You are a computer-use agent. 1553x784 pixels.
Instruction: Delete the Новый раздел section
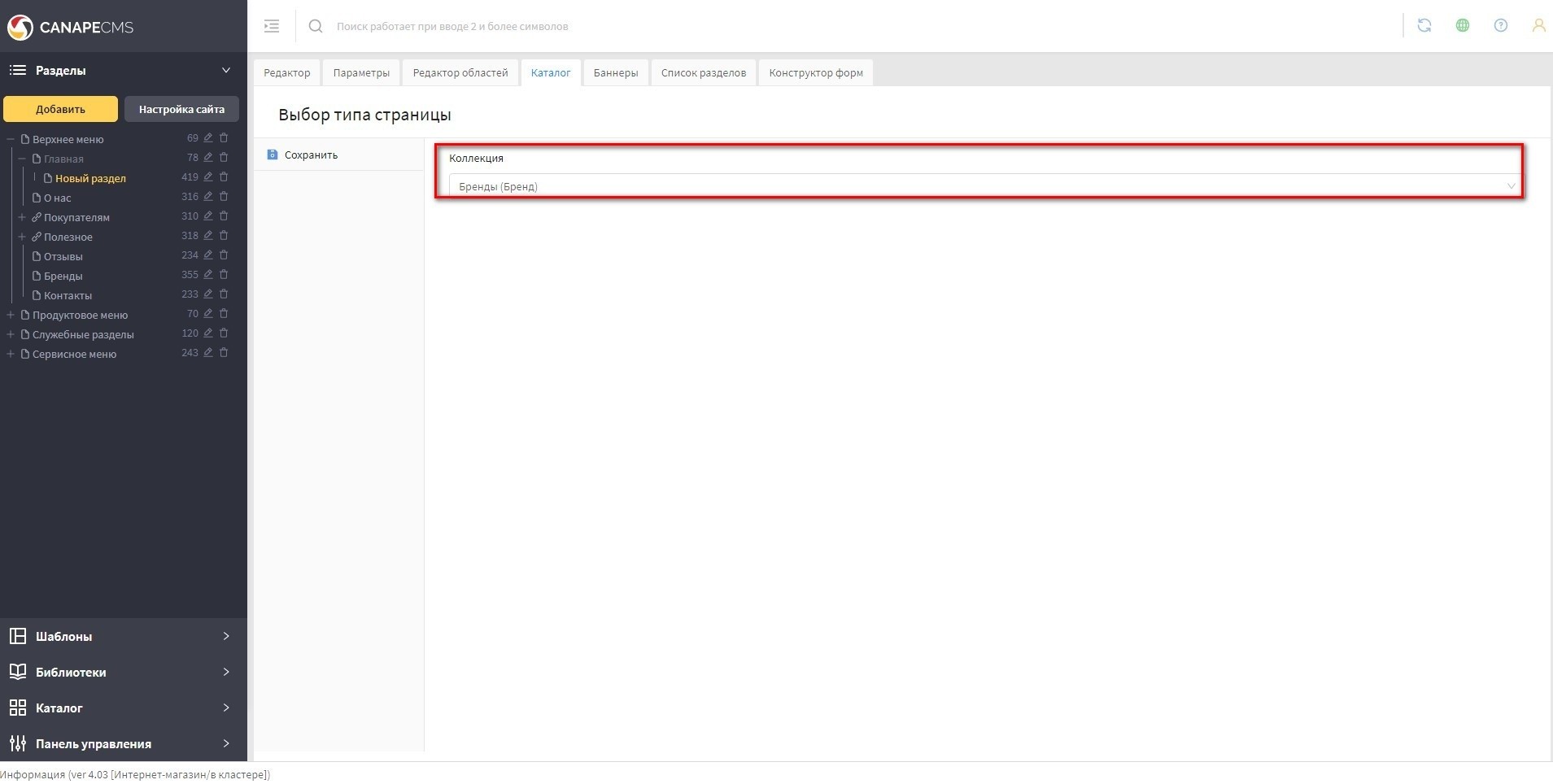pyautogui.click(x=224, y=177)
